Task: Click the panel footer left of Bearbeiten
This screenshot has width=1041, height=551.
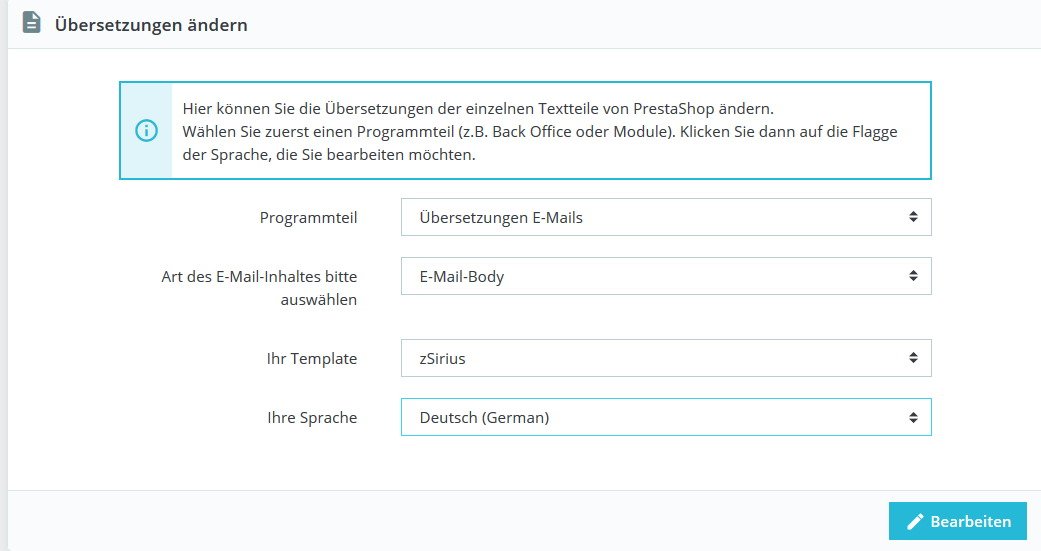Action: coord(440,521)
